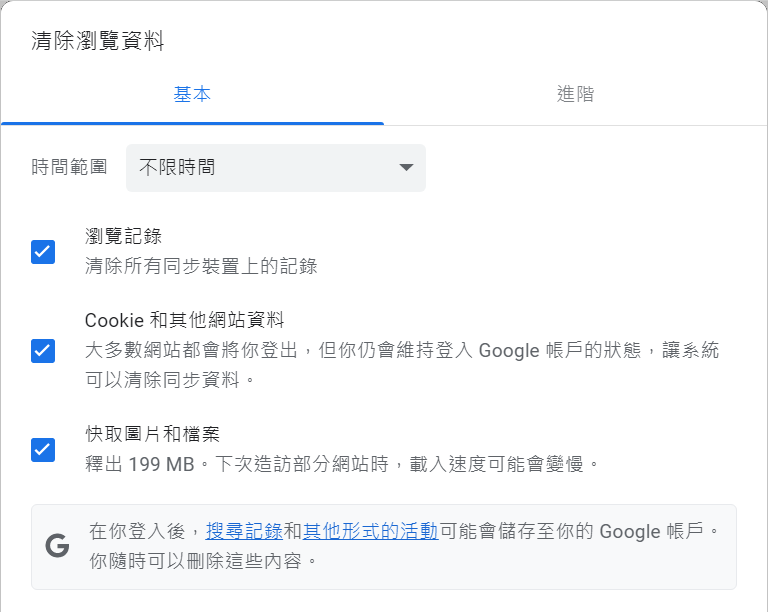Switch to the 進階 tab

[576, 94]
